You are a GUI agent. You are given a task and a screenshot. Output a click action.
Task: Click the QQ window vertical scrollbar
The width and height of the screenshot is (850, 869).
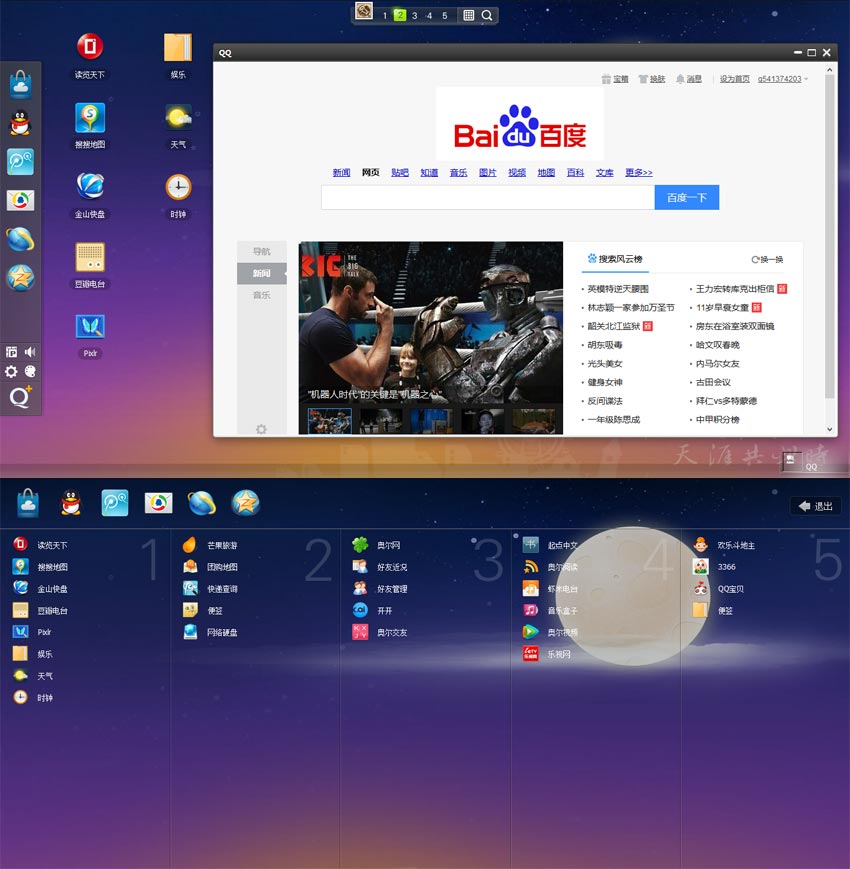coord(829,236)
